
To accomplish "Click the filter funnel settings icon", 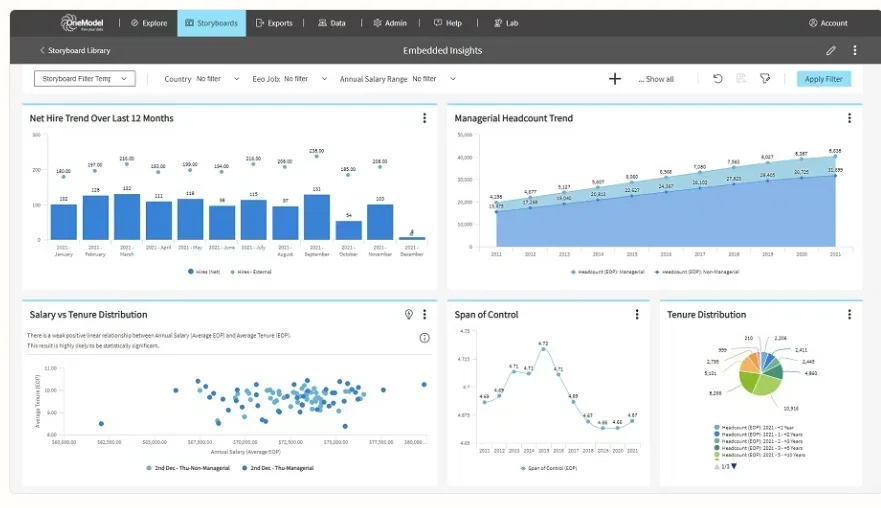I will 765,79.
